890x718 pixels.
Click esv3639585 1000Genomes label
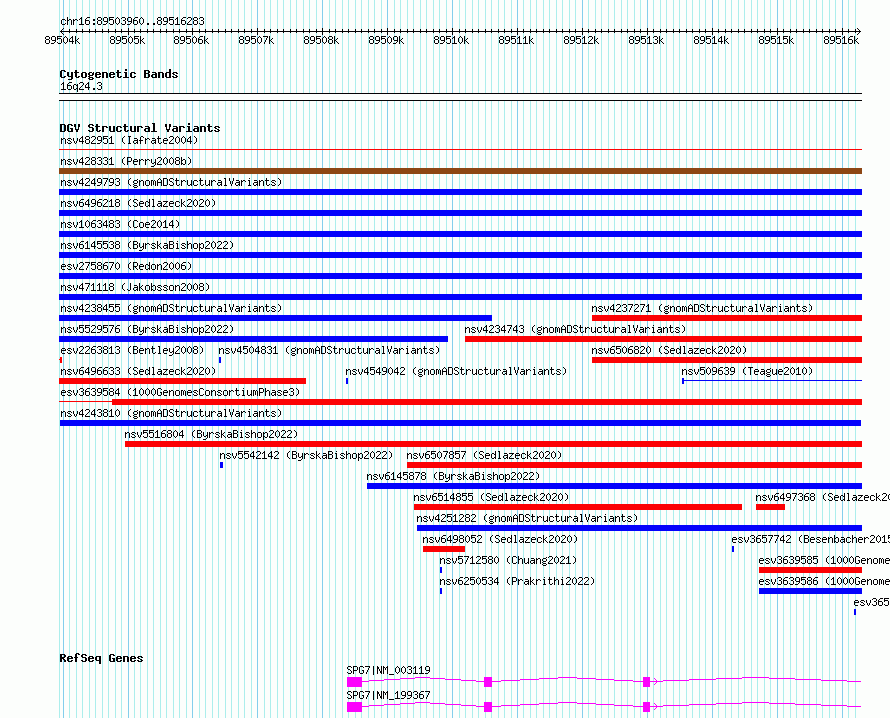tap(824, 560)
